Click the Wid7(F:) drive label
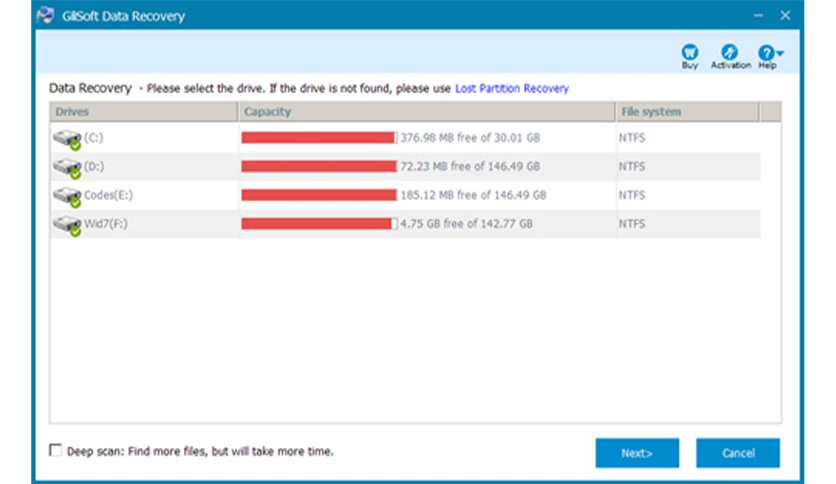This screenshot has width=836, height=484. point(106,224)
